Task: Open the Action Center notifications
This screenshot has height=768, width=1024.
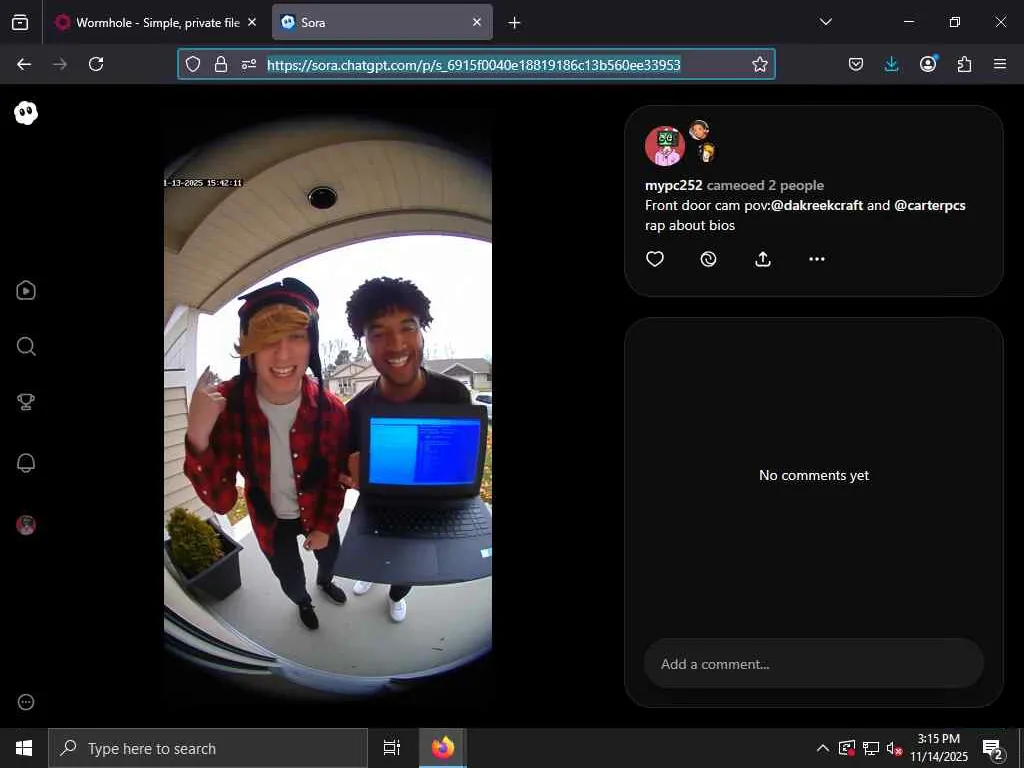Action: [993, 748]
